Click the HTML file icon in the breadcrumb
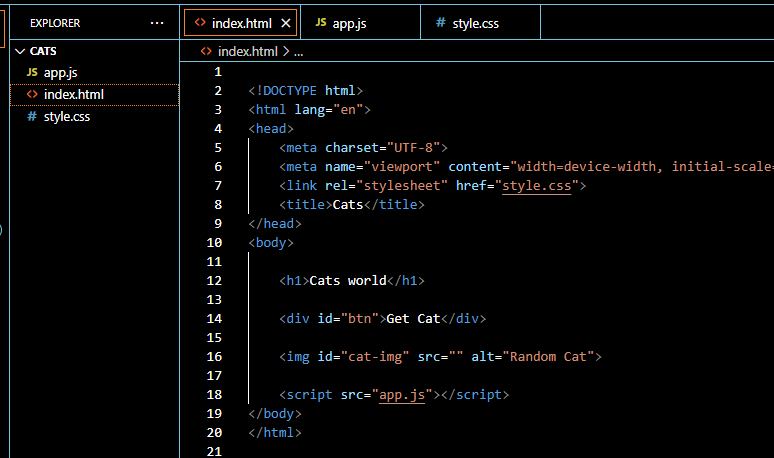This screenshot has width=774, height=458. pos(206,52)
